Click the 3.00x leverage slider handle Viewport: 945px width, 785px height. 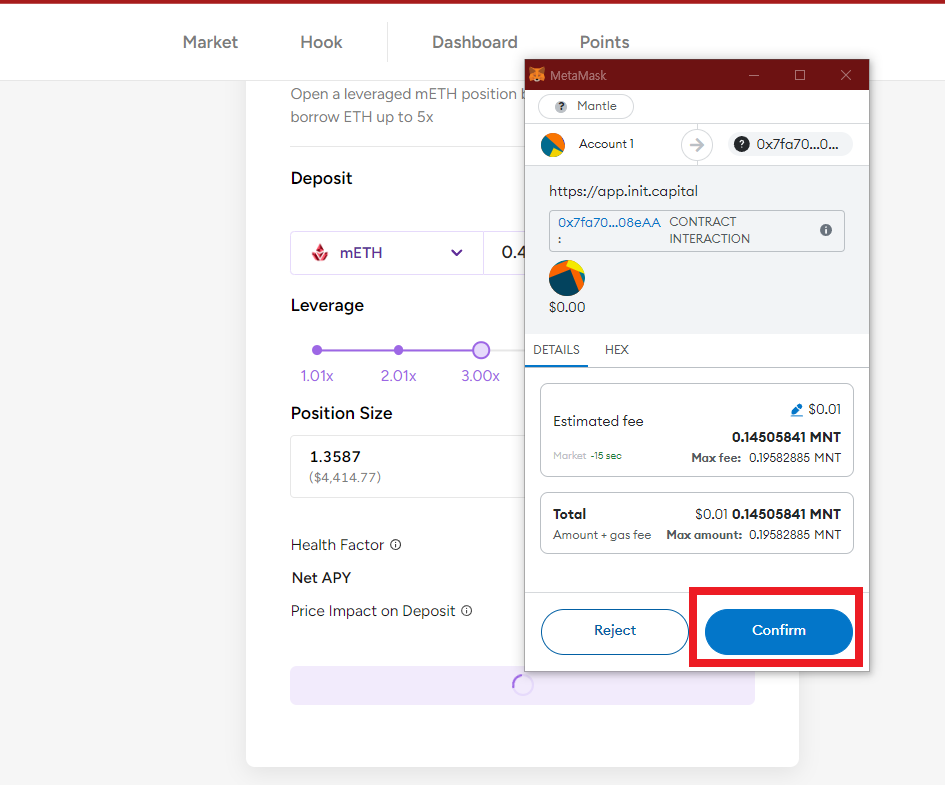click(x=481, y=350)
